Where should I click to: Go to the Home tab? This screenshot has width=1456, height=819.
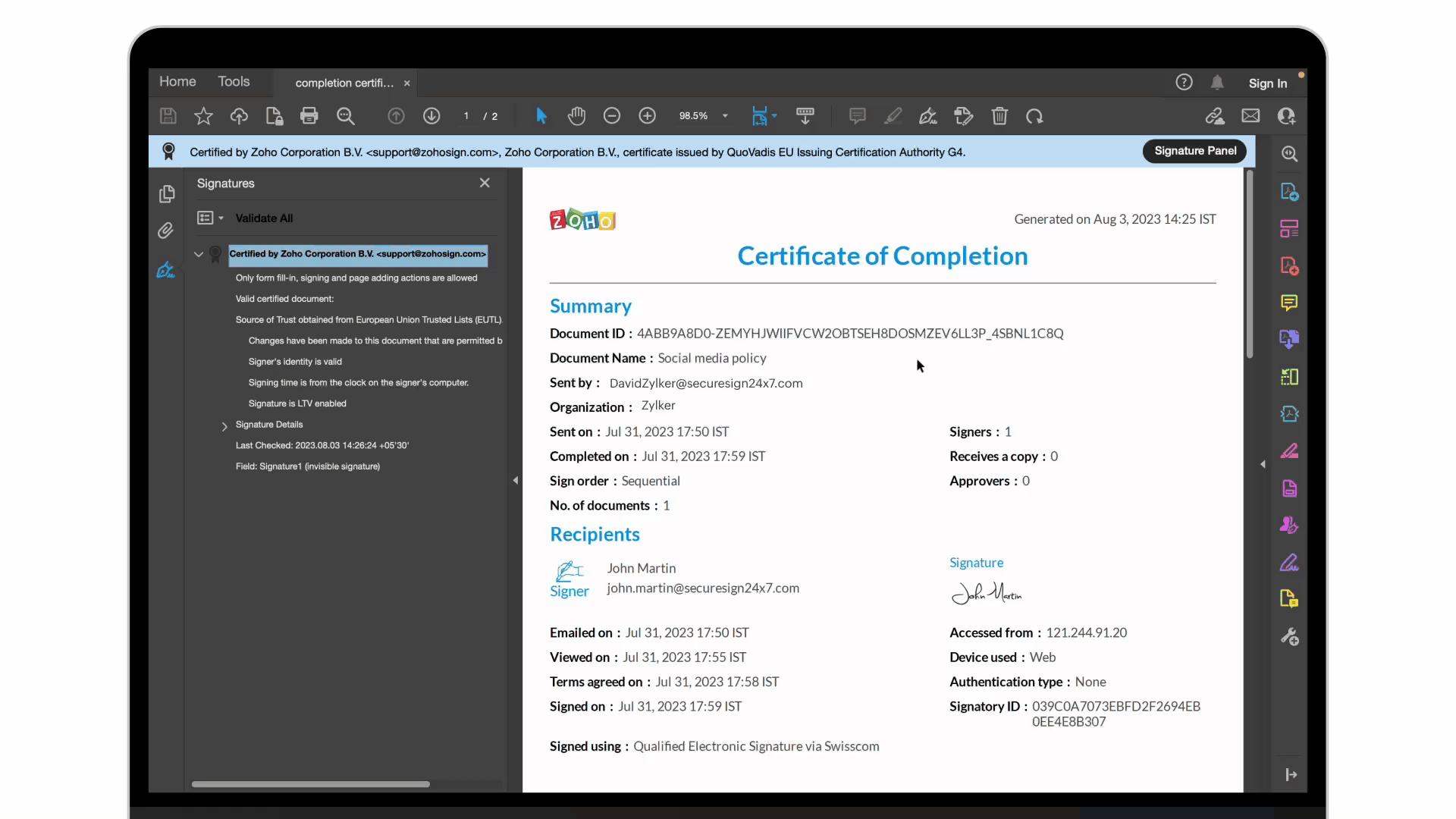pos(177,81)
